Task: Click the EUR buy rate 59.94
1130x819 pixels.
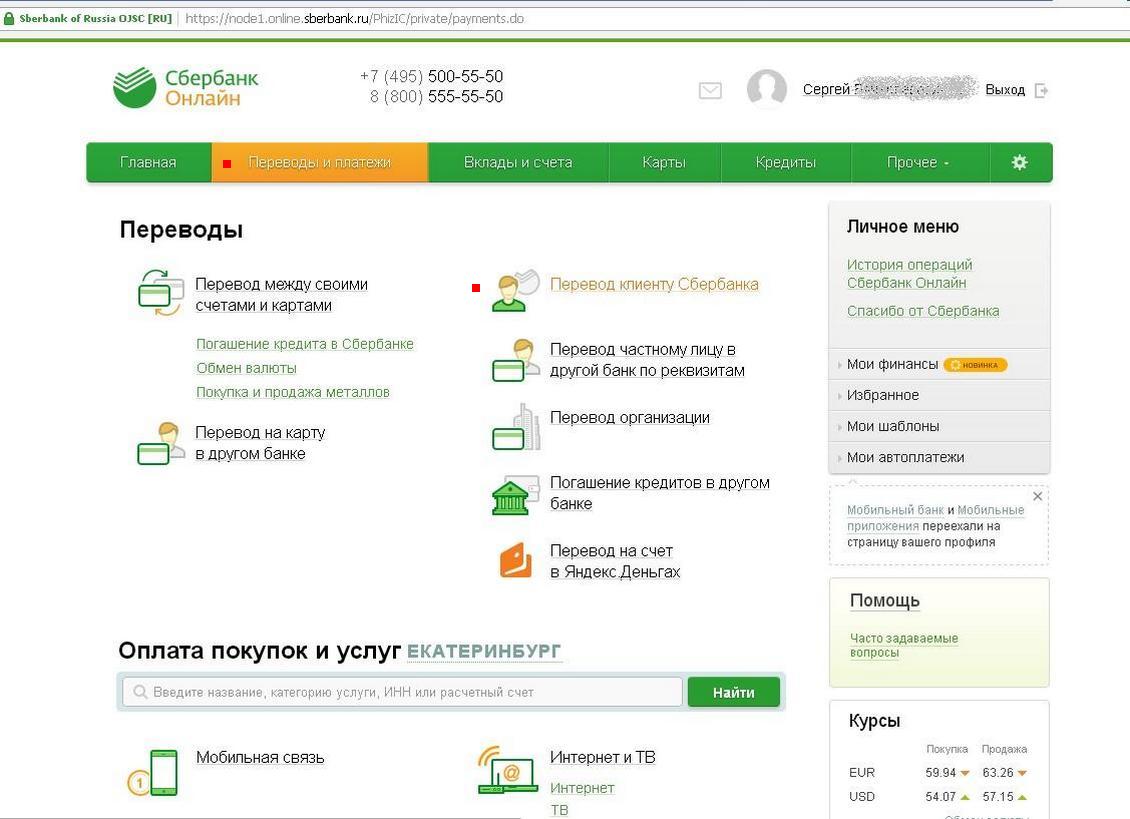Action: [940, 773]
